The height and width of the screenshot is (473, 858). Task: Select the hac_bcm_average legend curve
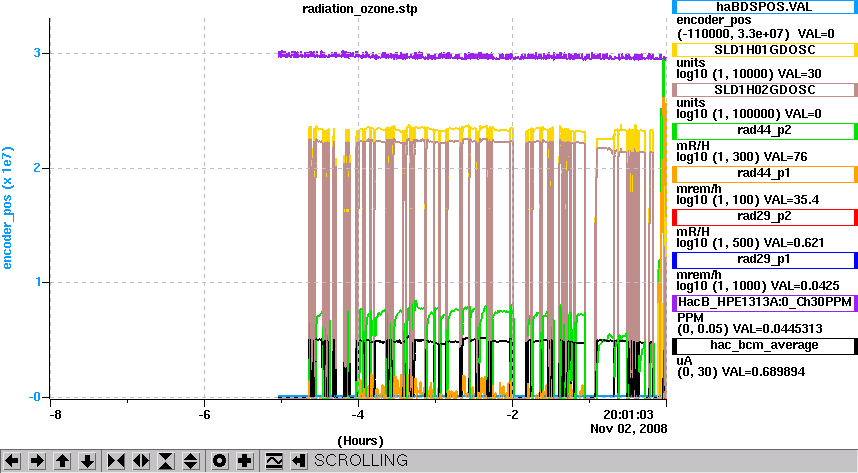click(764, 345)
